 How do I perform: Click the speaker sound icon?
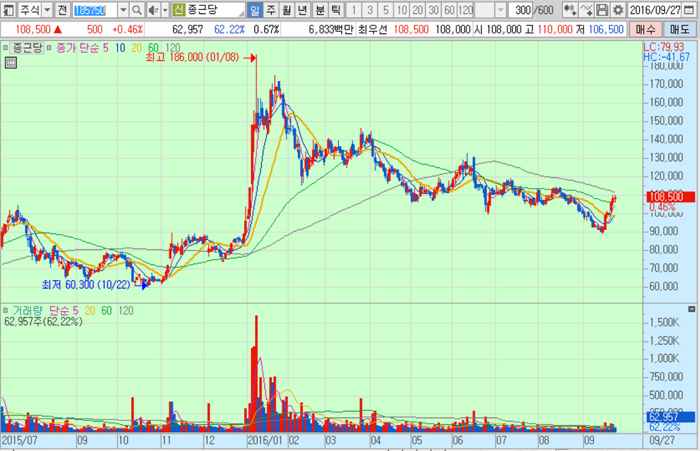pos(152,9)
